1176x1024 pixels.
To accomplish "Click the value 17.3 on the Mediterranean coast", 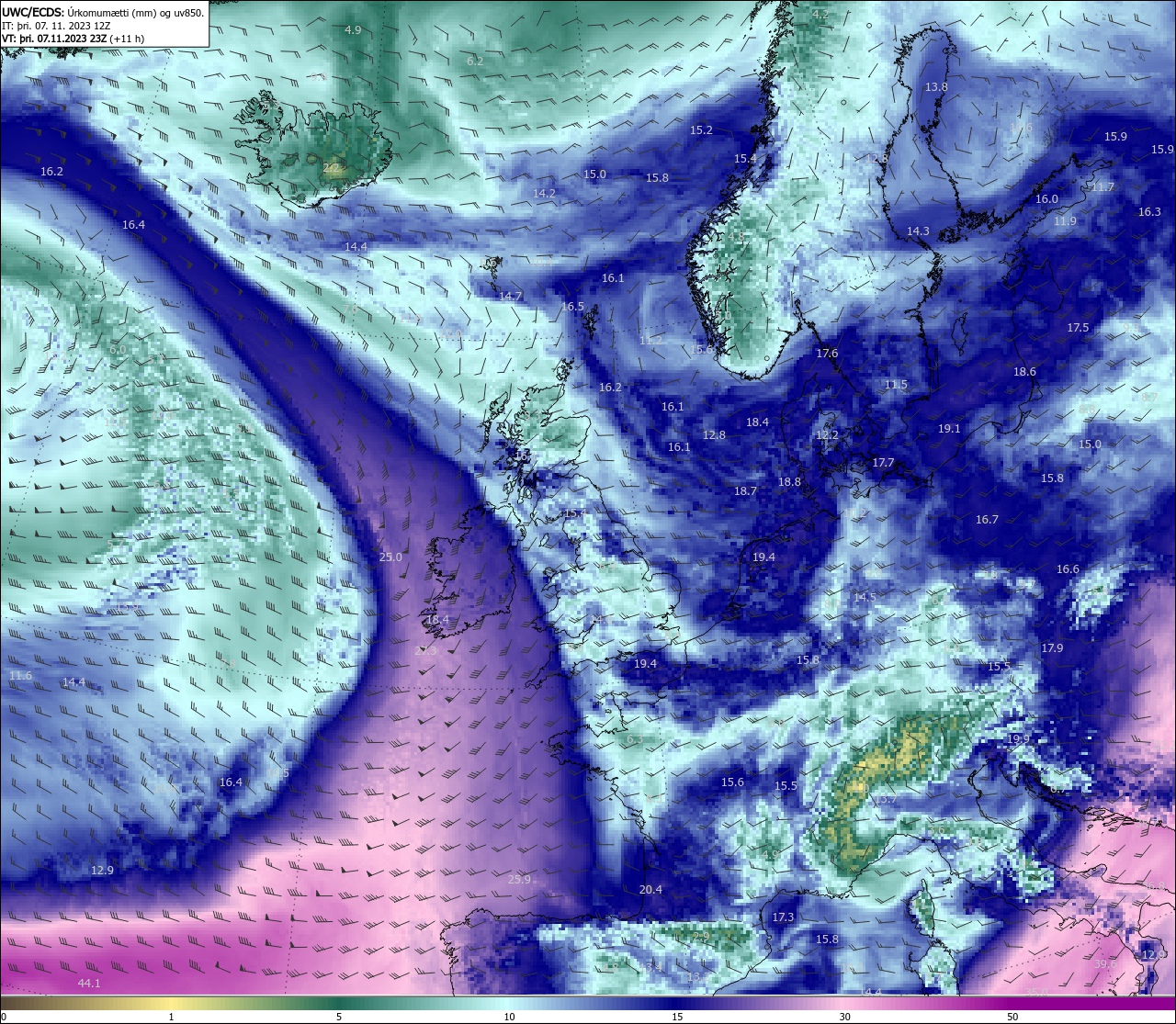I will 783,917.
